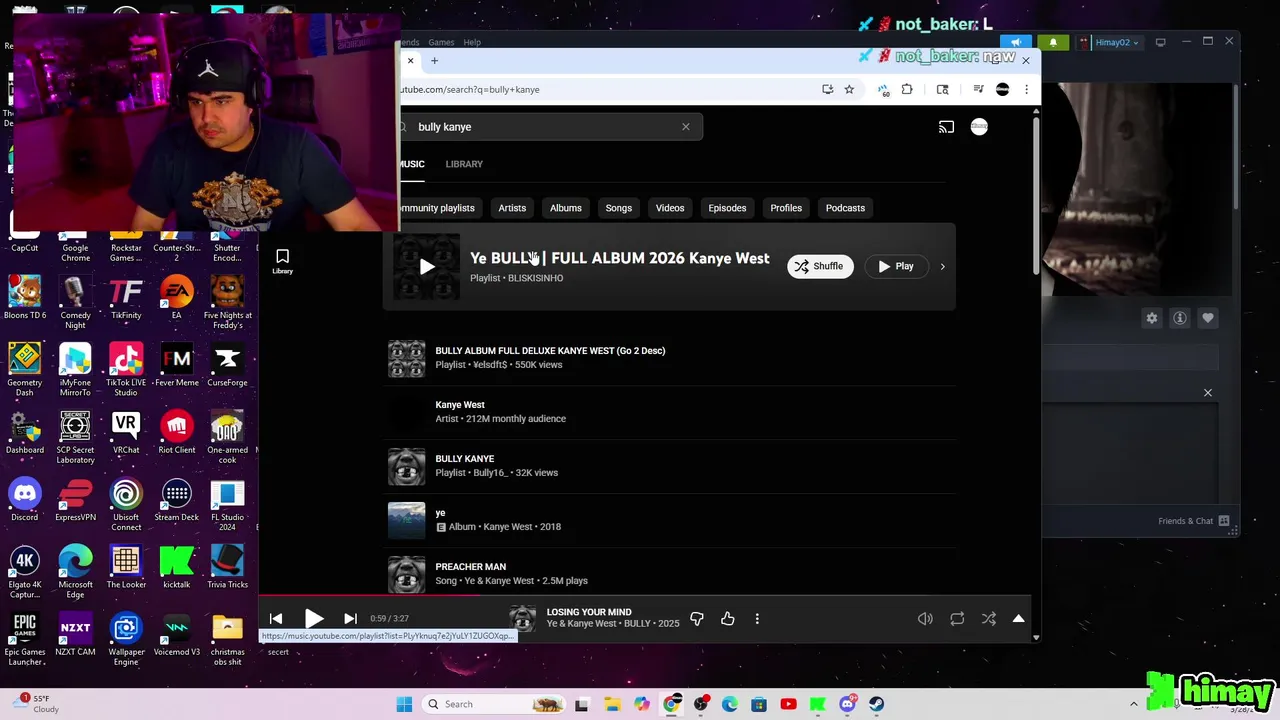The image size is (1280, 720).
Task: Click the taskbar Search box
Action: pyautogui.click(x=493, y=704)
